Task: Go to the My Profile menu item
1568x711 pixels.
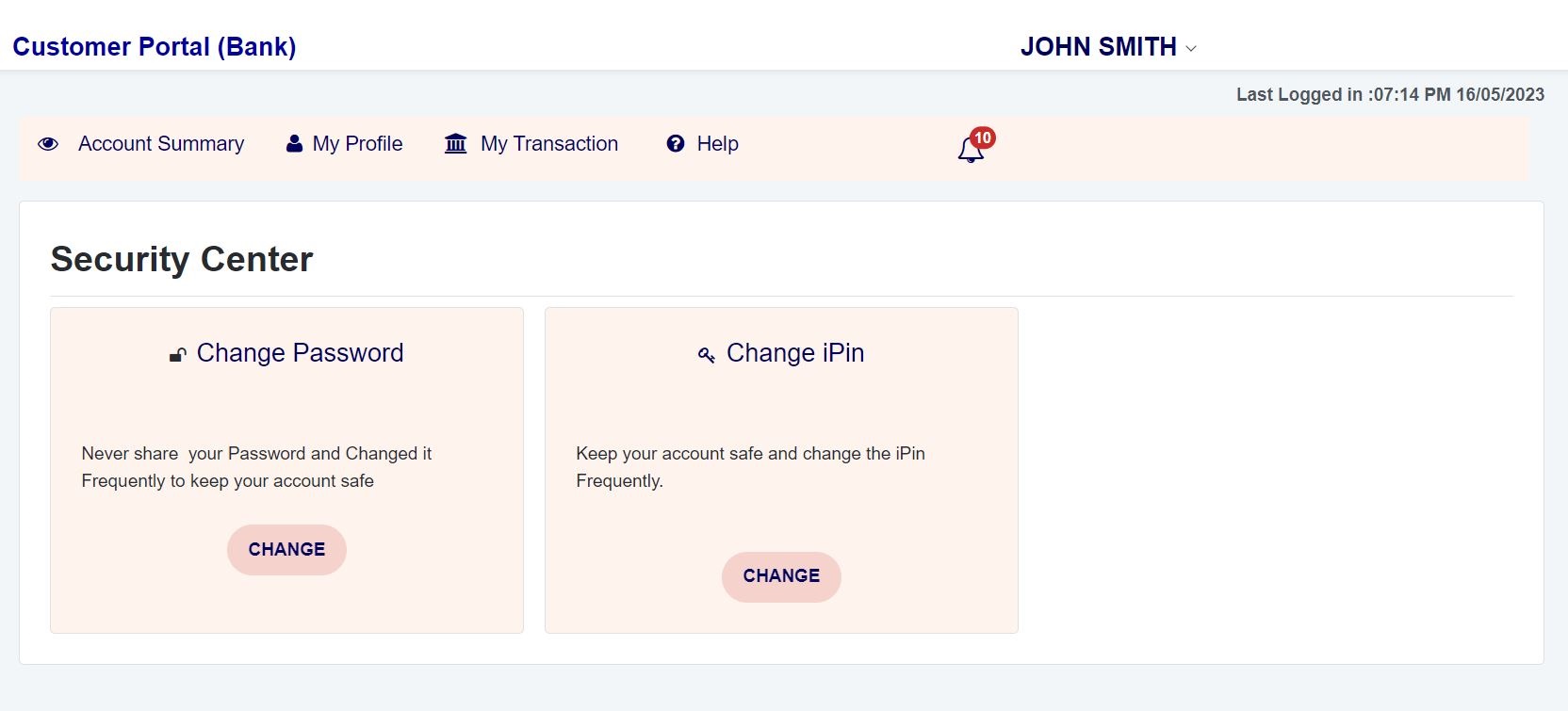Action: (x=357, y=144)
